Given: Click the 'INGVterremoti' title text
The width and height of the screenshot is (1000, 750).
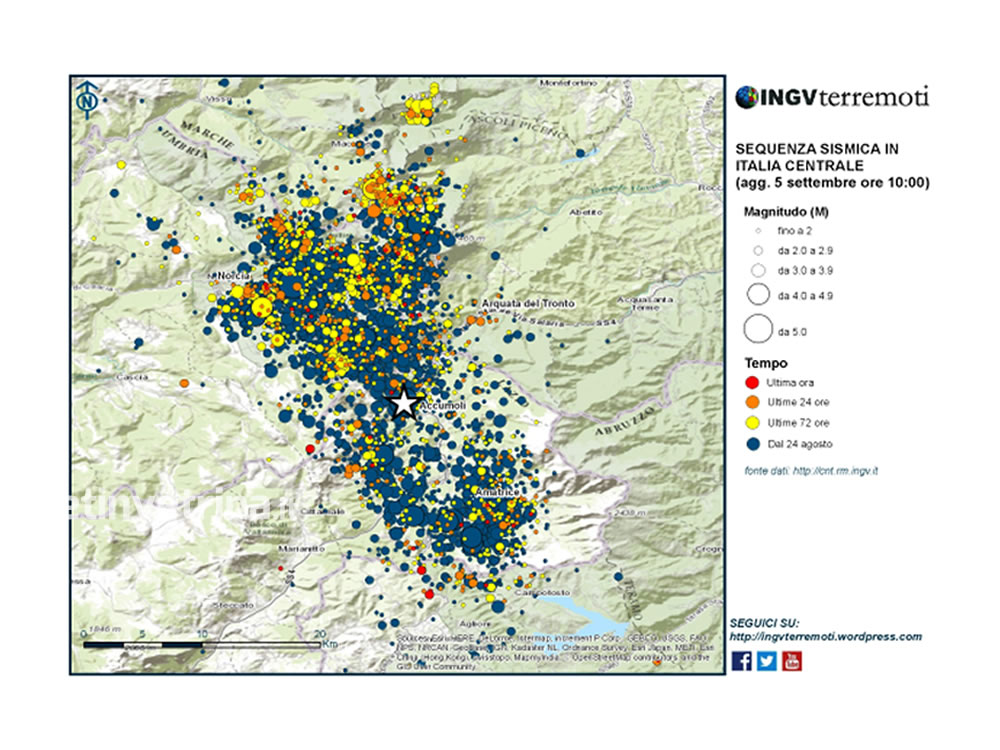Looking at the screenshot, I should (844, 98).
